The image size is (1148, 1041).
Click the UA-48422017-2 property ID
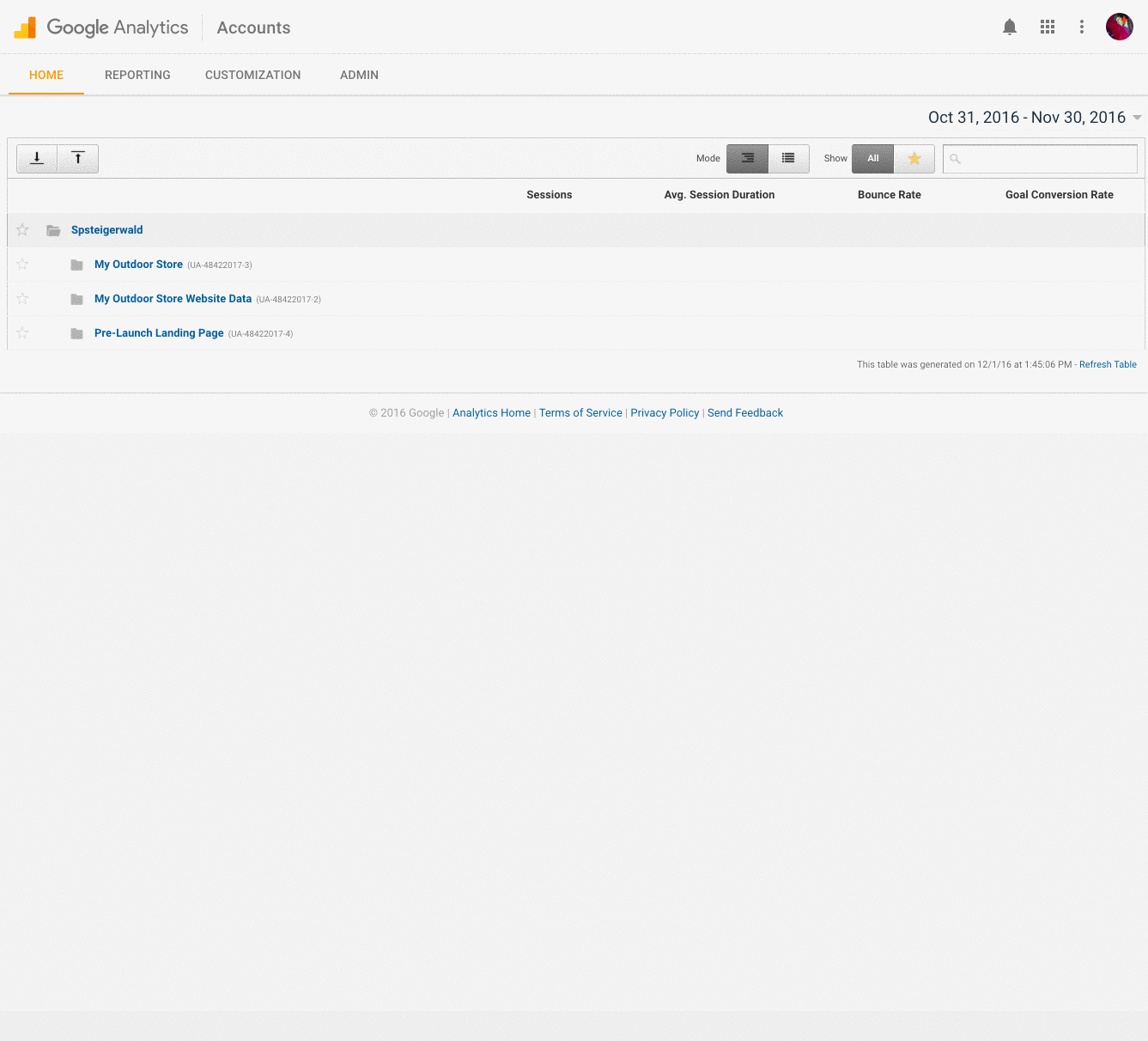tap(289, 300)
